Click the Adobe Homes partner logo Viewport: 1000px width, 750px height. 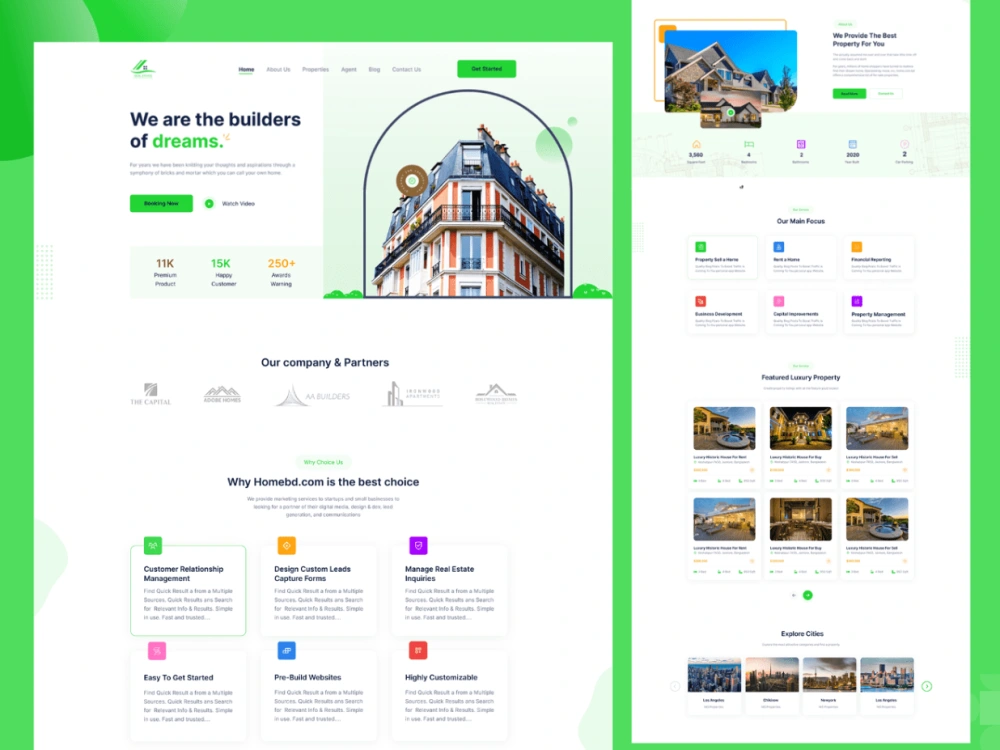[222, 394]
